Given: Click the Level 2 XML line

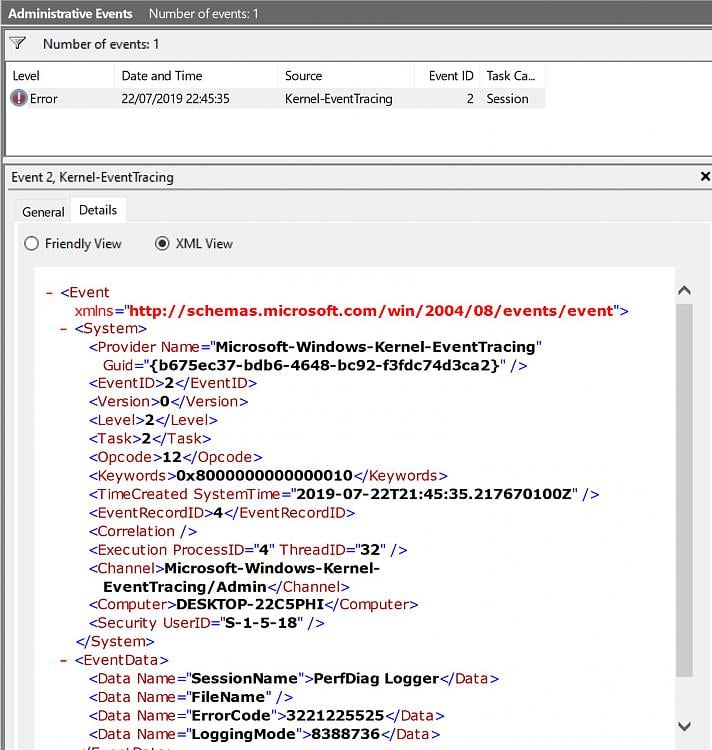Looking at the screenshot, I should 153,420.
